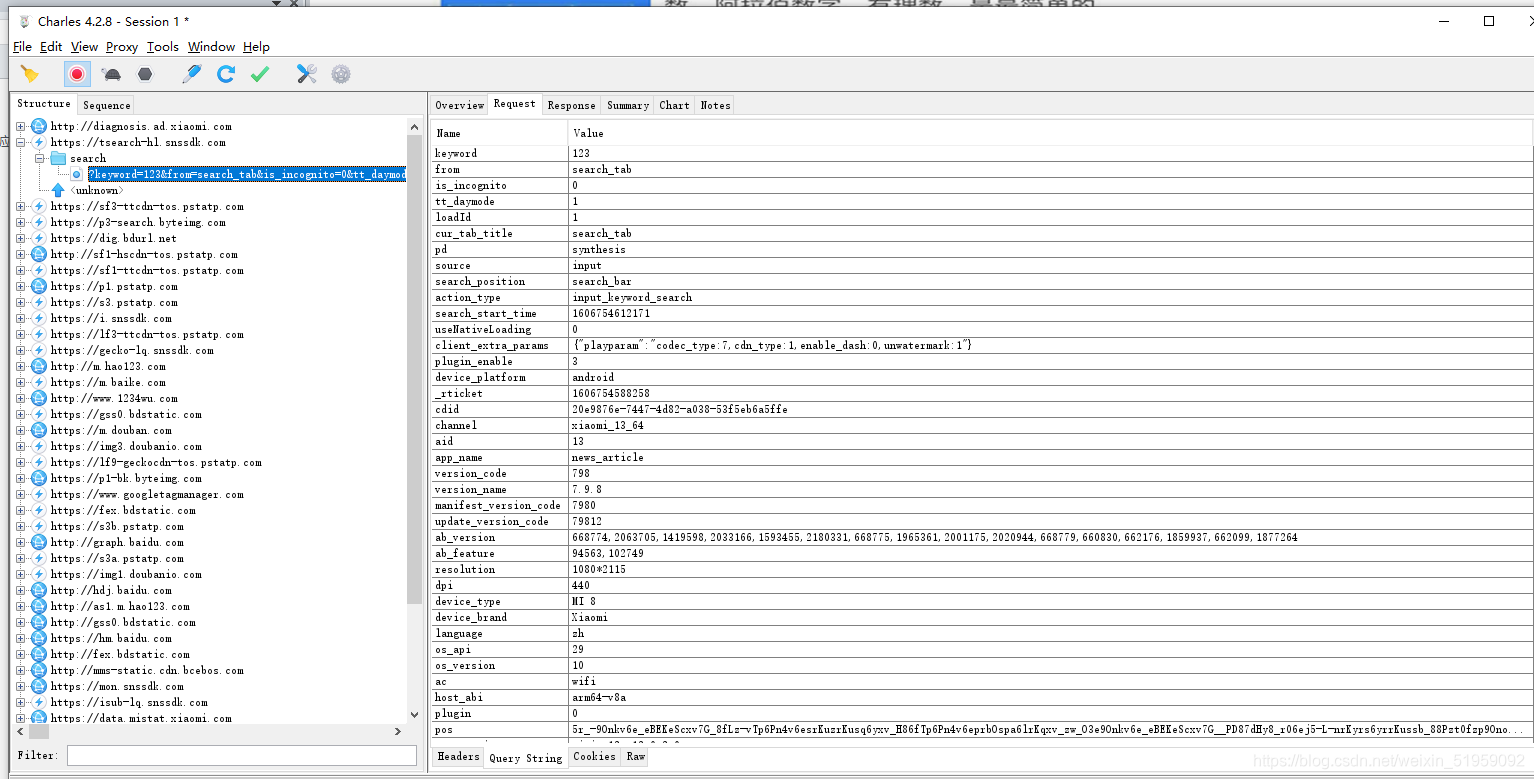
Task: Open the Help menu
Action: [256, 47]
